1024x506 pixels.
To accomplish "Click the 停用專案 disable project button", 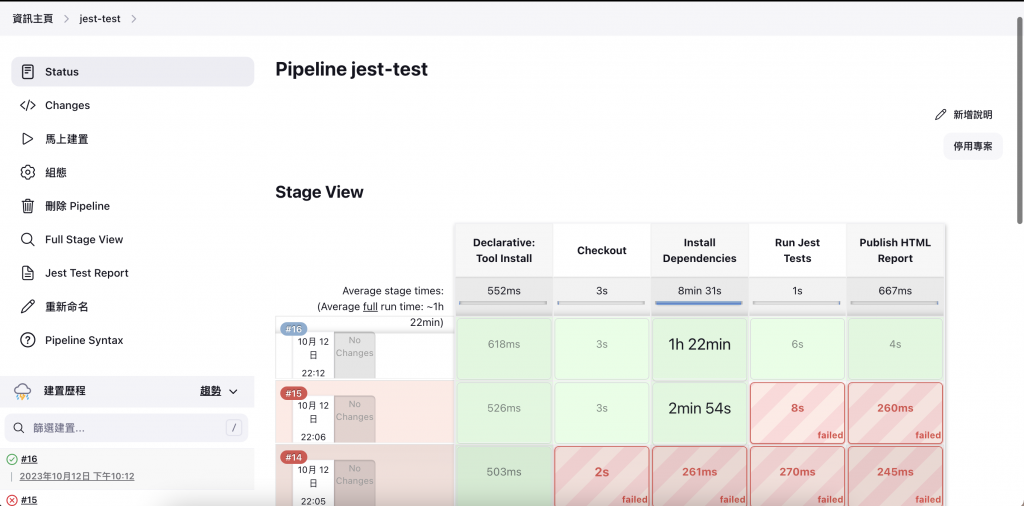I will 972,146.
